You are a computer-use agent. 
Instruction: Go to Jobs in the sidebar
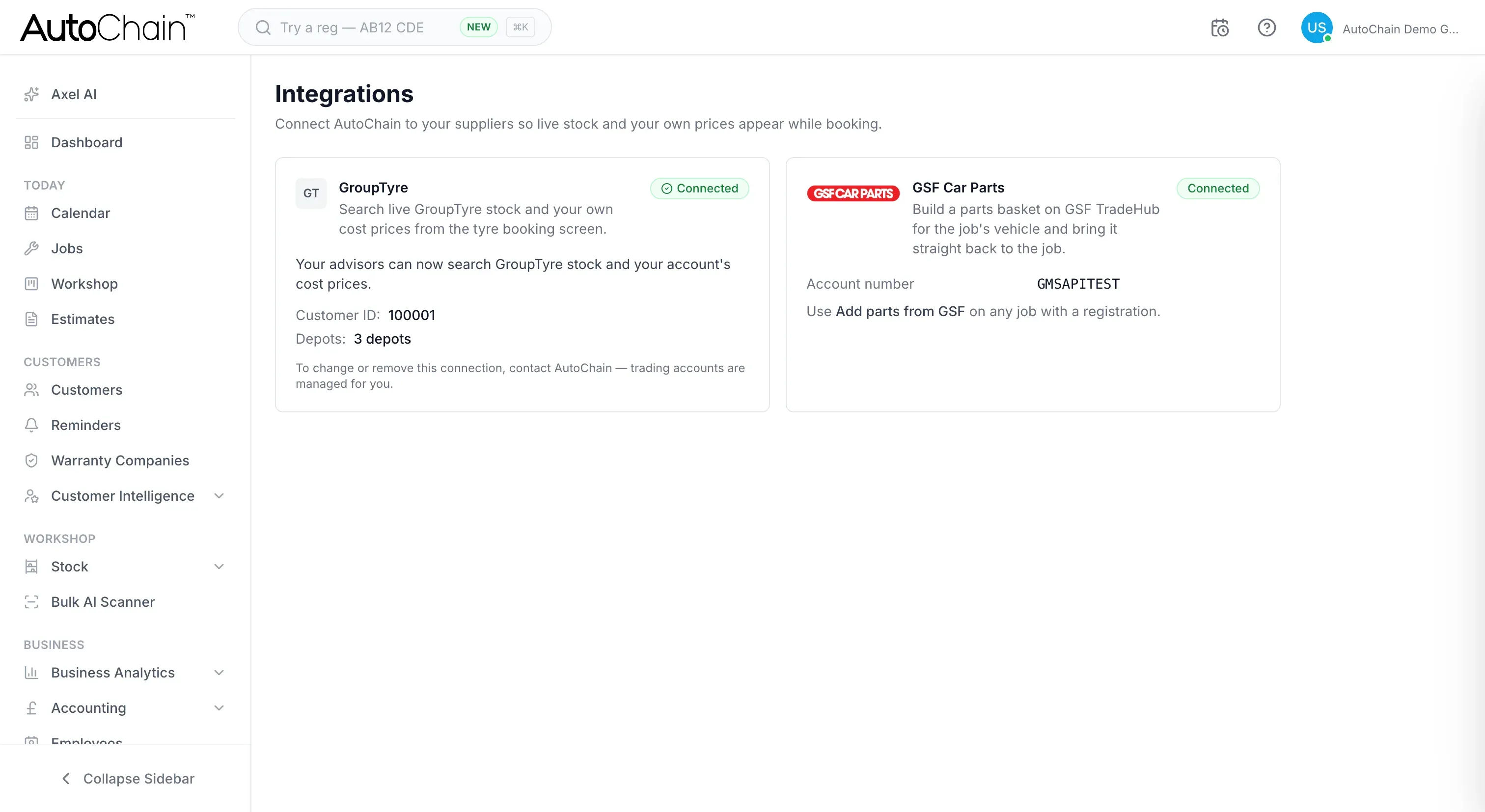pyautogui.click(x=125, y=248)
